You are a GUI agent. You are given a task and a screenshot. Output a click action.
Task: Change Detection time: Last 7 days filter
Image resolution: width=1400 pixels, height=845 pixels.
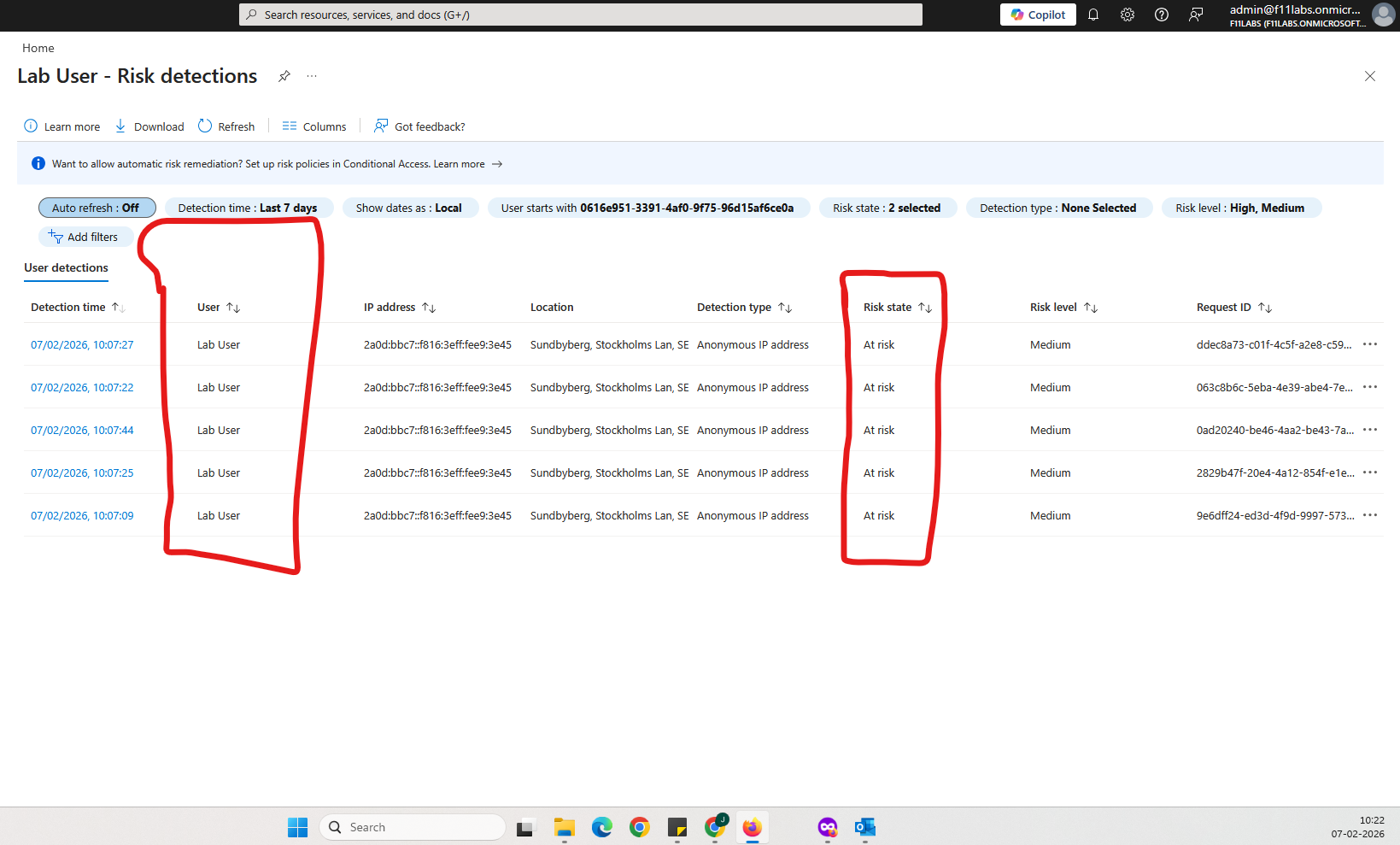click(248, 208)
